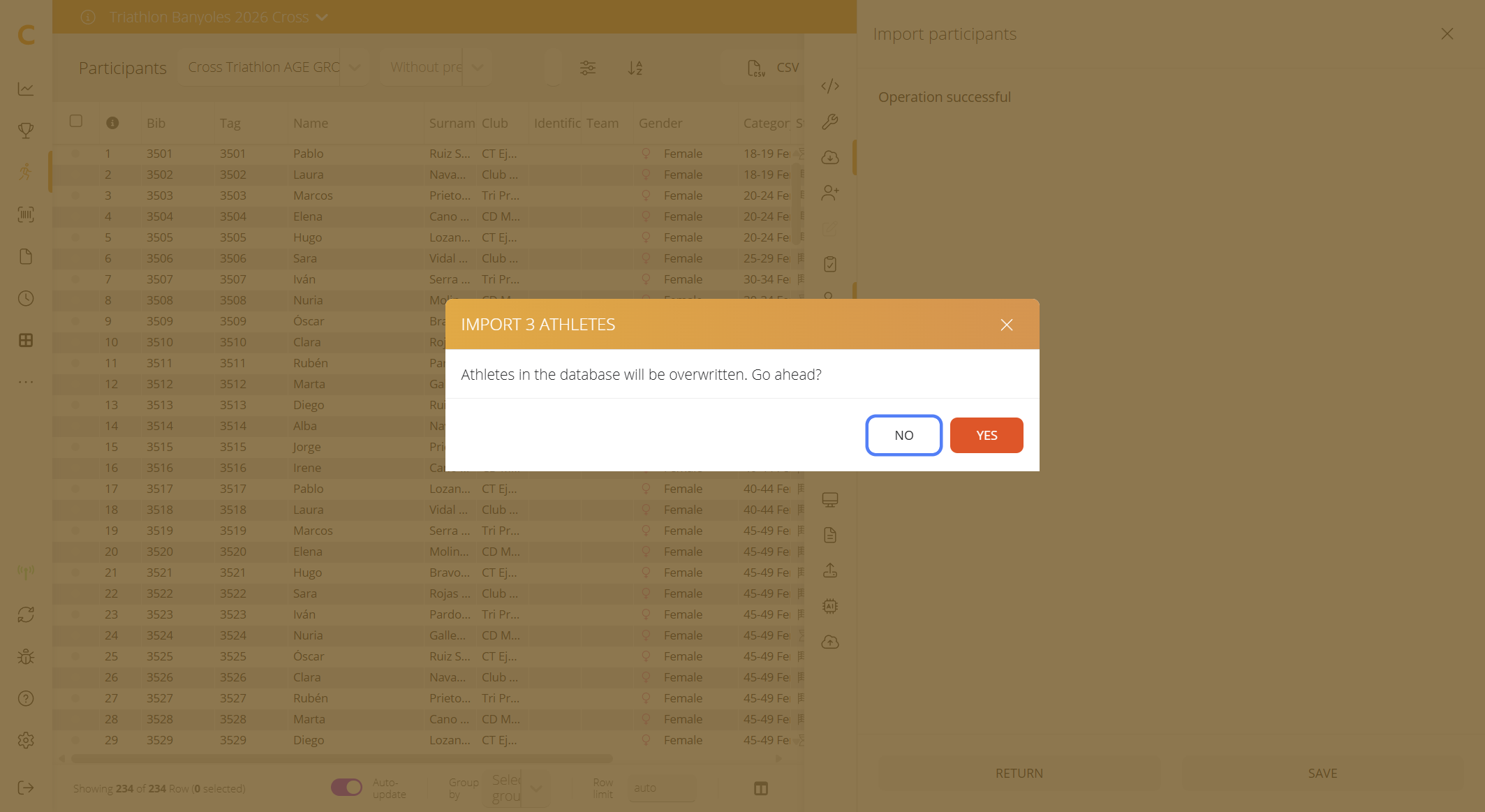The height and width of the screenshot is (812, 1485).
Task: Open the runner participants sidebar icon
Action: point(26,172)
